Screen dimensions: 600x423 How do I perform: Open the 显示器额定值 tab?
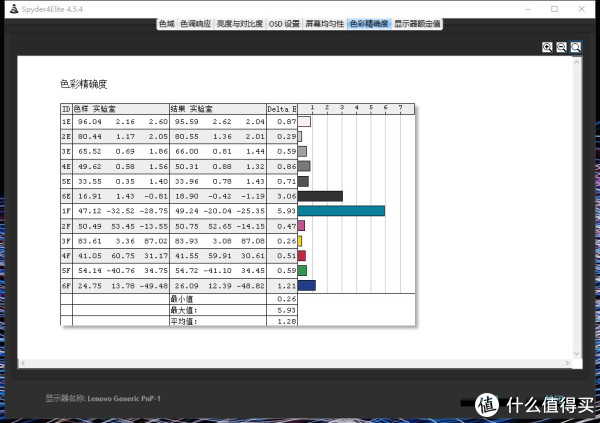416,22
